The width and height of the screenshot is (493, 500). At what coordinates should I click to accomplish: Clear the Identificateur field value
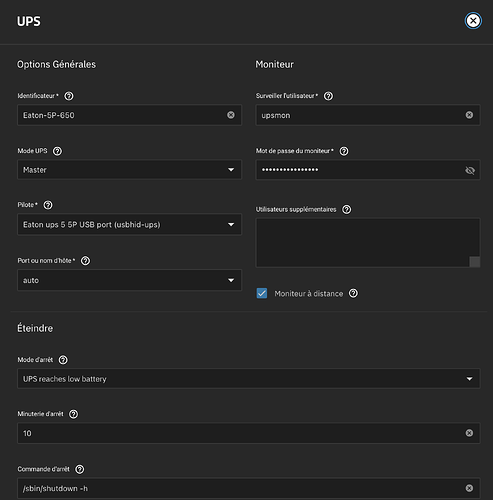point(231,115)
